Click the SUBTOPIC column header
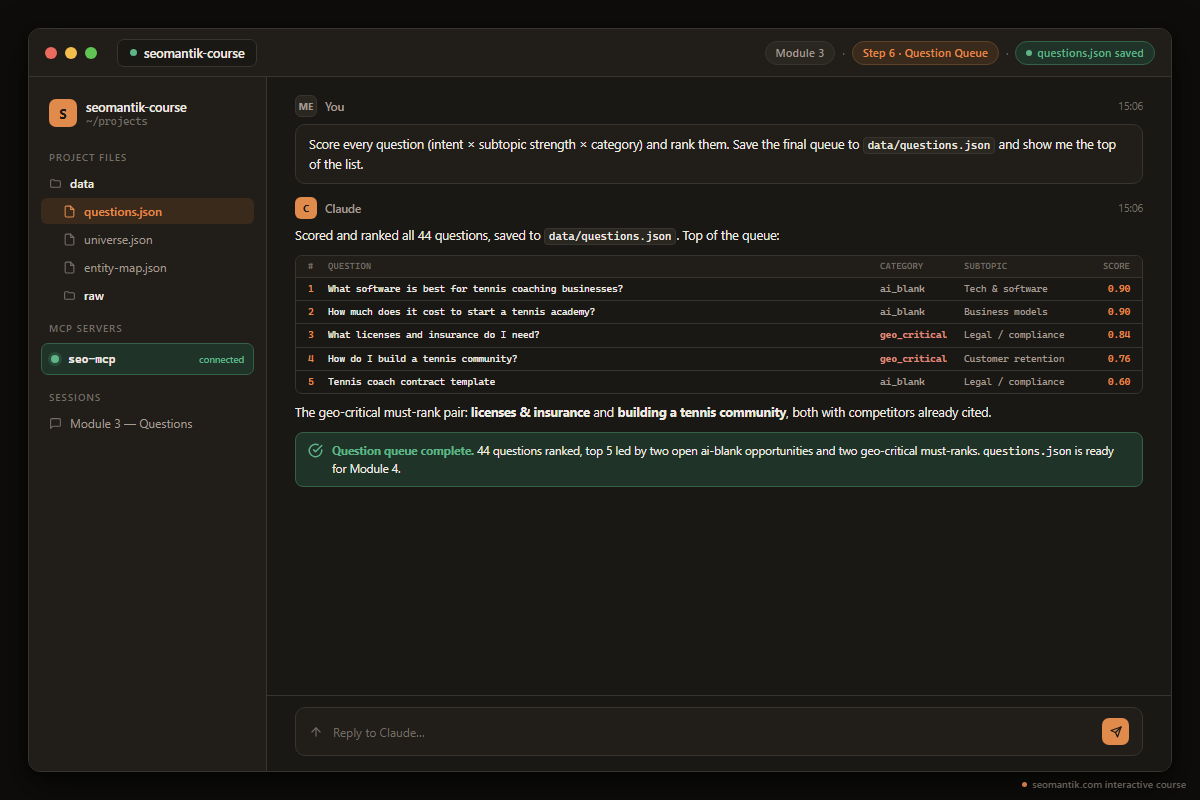This screenshot has height=800, width=1200. (985, 267)
